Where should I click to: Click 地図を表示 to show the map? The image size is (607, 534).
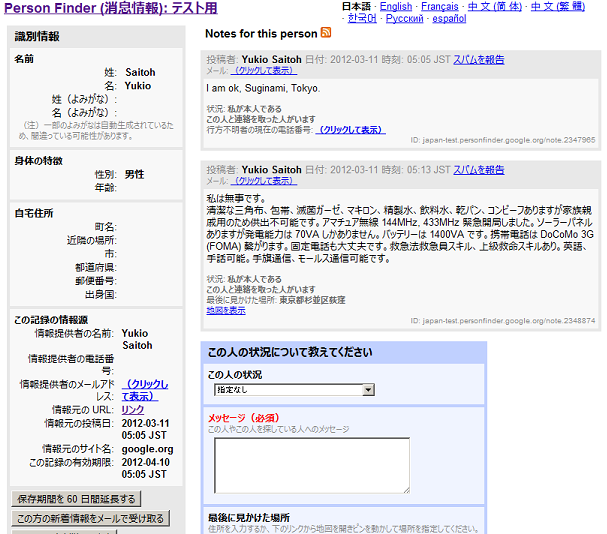(x=225, y=310)
